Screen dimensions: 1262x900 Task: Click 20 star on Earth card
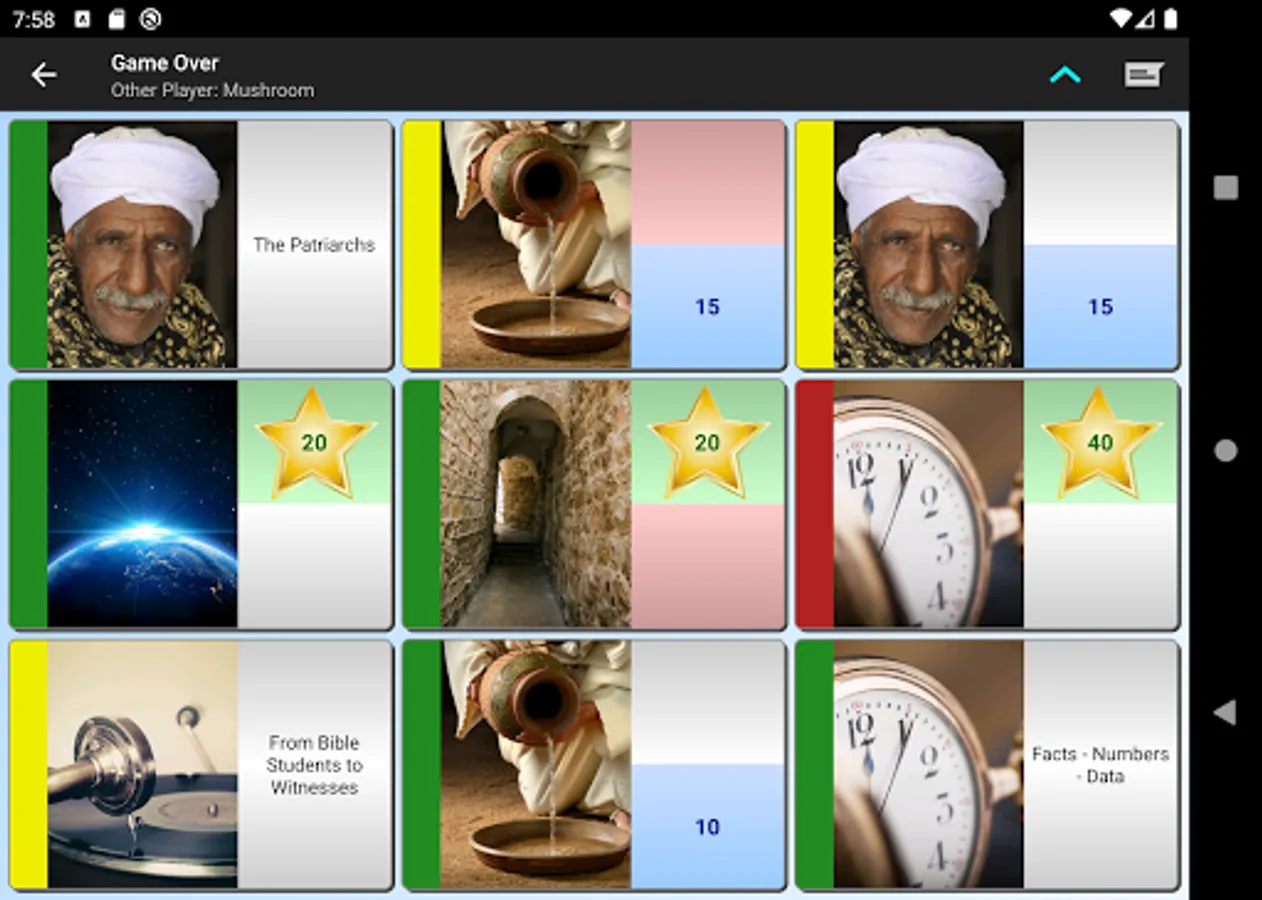314,442
